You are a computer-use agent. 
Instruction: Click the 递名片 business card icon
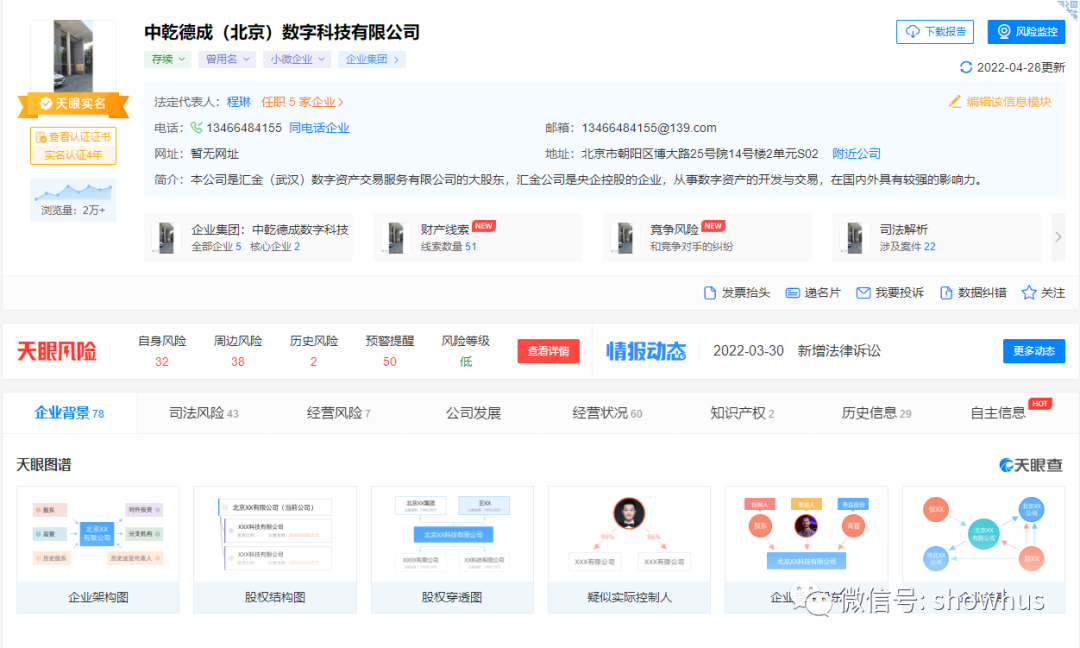792,293
